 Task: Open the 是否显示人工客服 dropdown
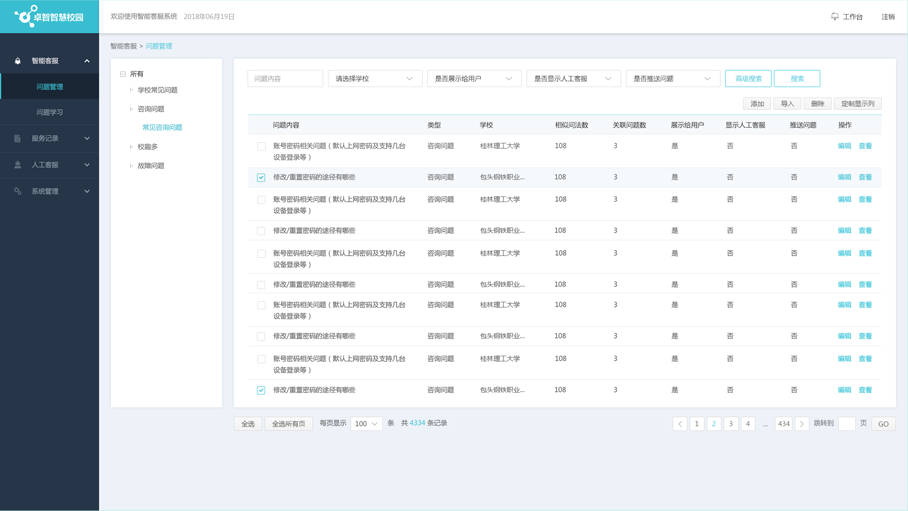click(x=573, y=78)
